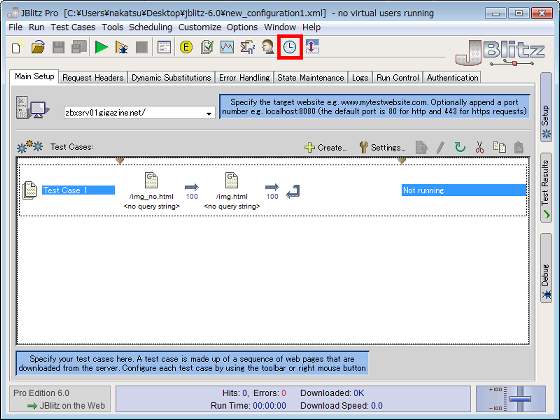Image resolution: width=560 pixels, height=420 pixels.
Task: Open the Tools menu
Action: (112, 27)
